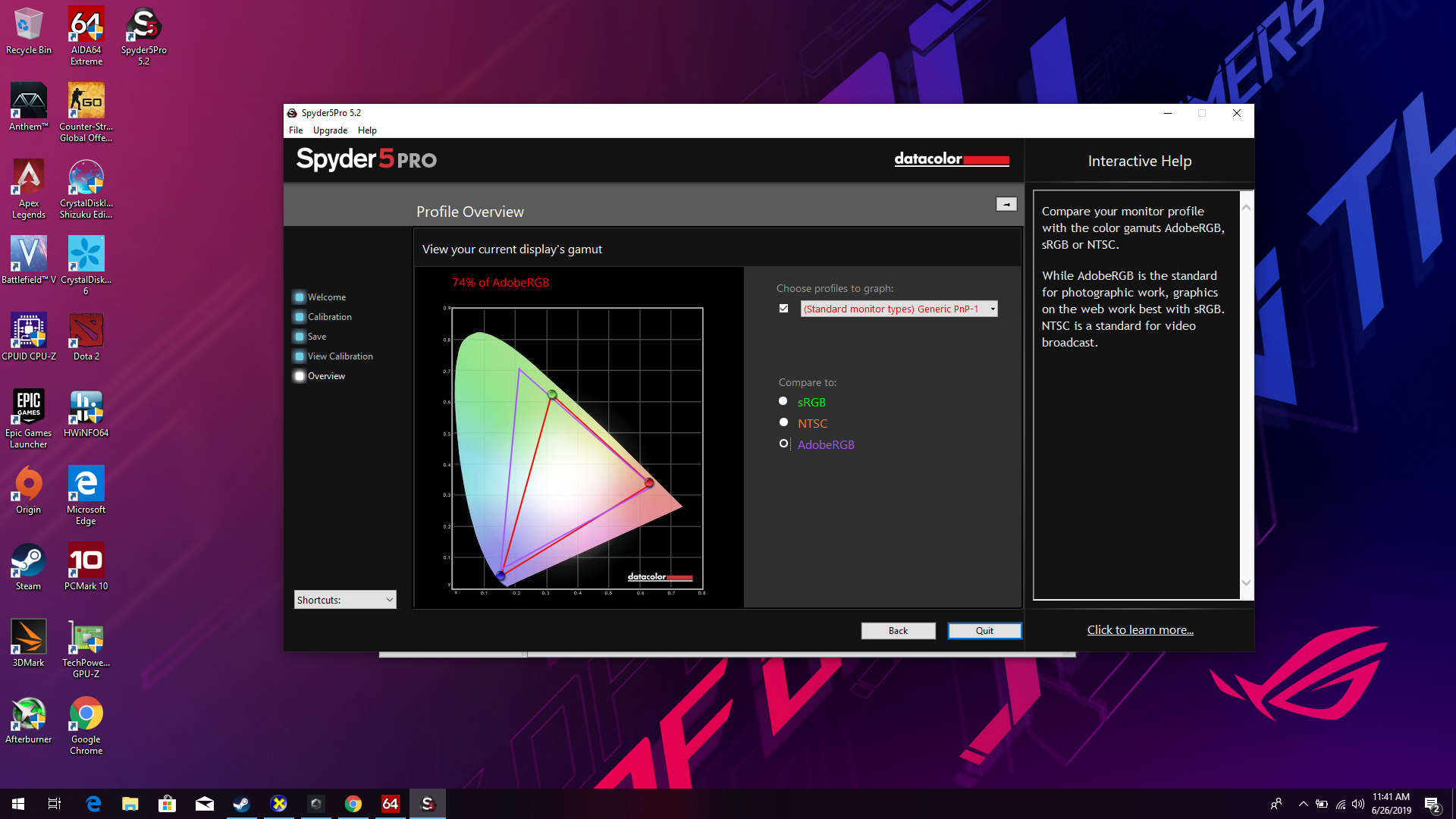Select the 3DMark desktop icon
The image size is (1456, 819).
(x=29, y=643)
